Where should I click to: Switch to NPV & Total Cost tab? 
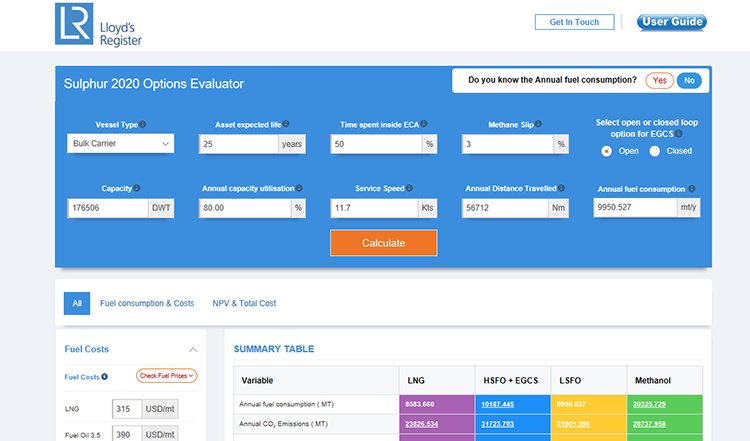244,303
